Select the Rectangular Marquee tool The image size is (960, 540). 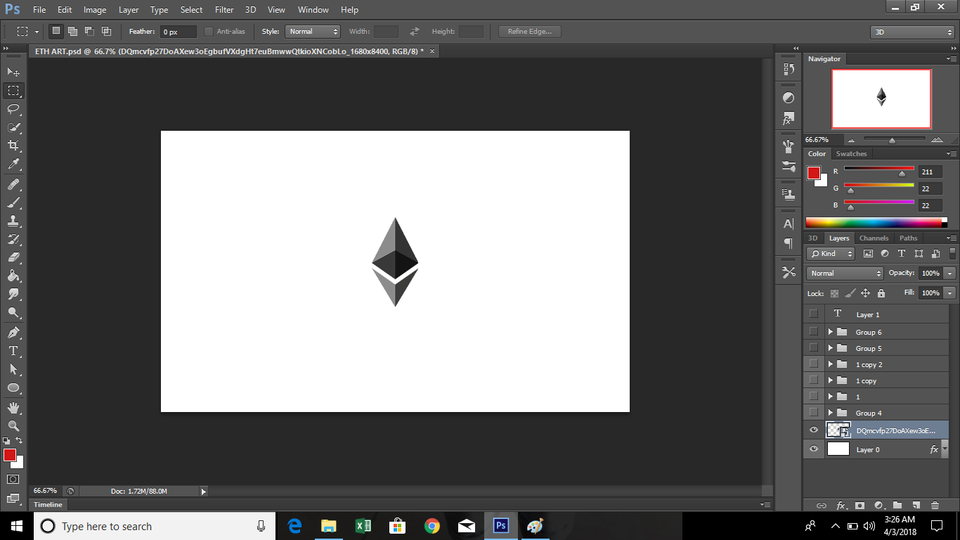tap(13, 90)
